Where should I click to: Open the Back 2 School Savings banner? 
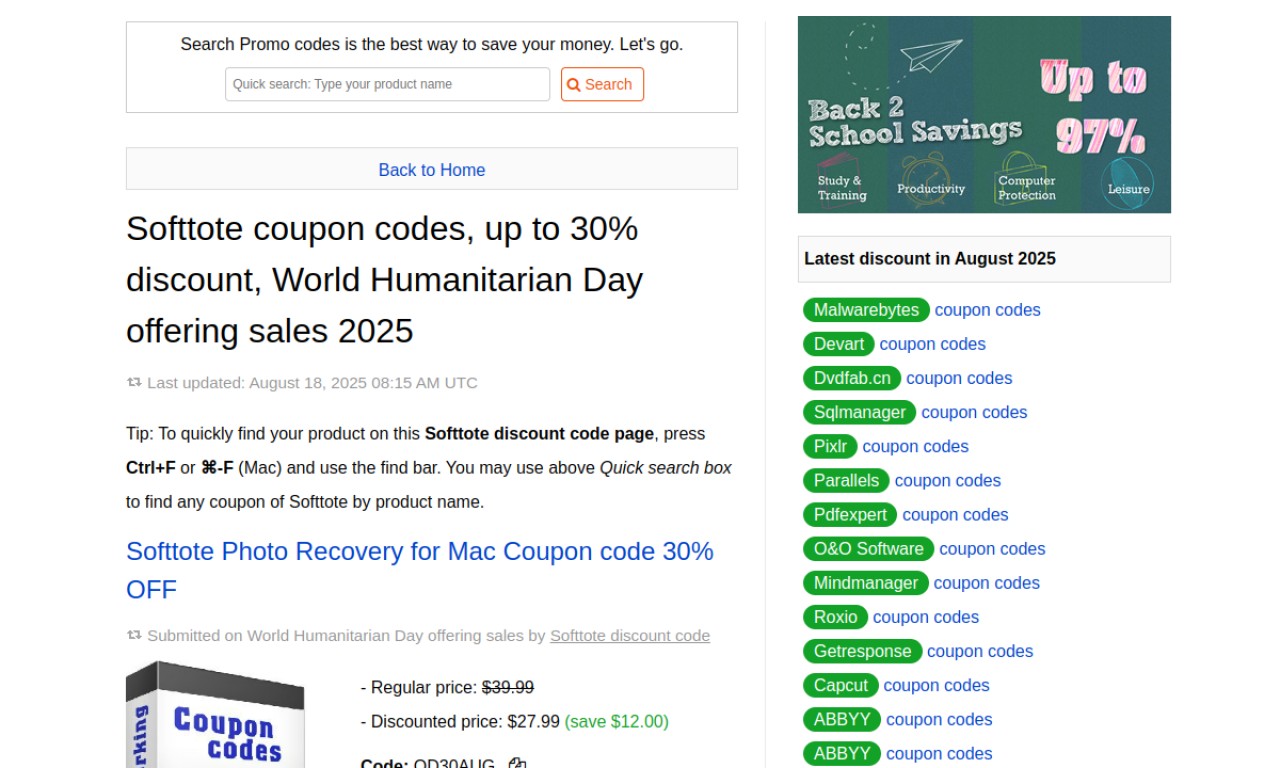[984, 114]
